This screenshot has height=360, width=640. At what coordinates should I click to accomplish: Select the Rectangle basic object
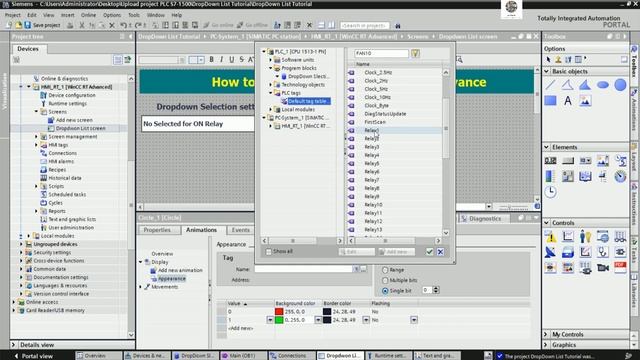click(550, 100)
